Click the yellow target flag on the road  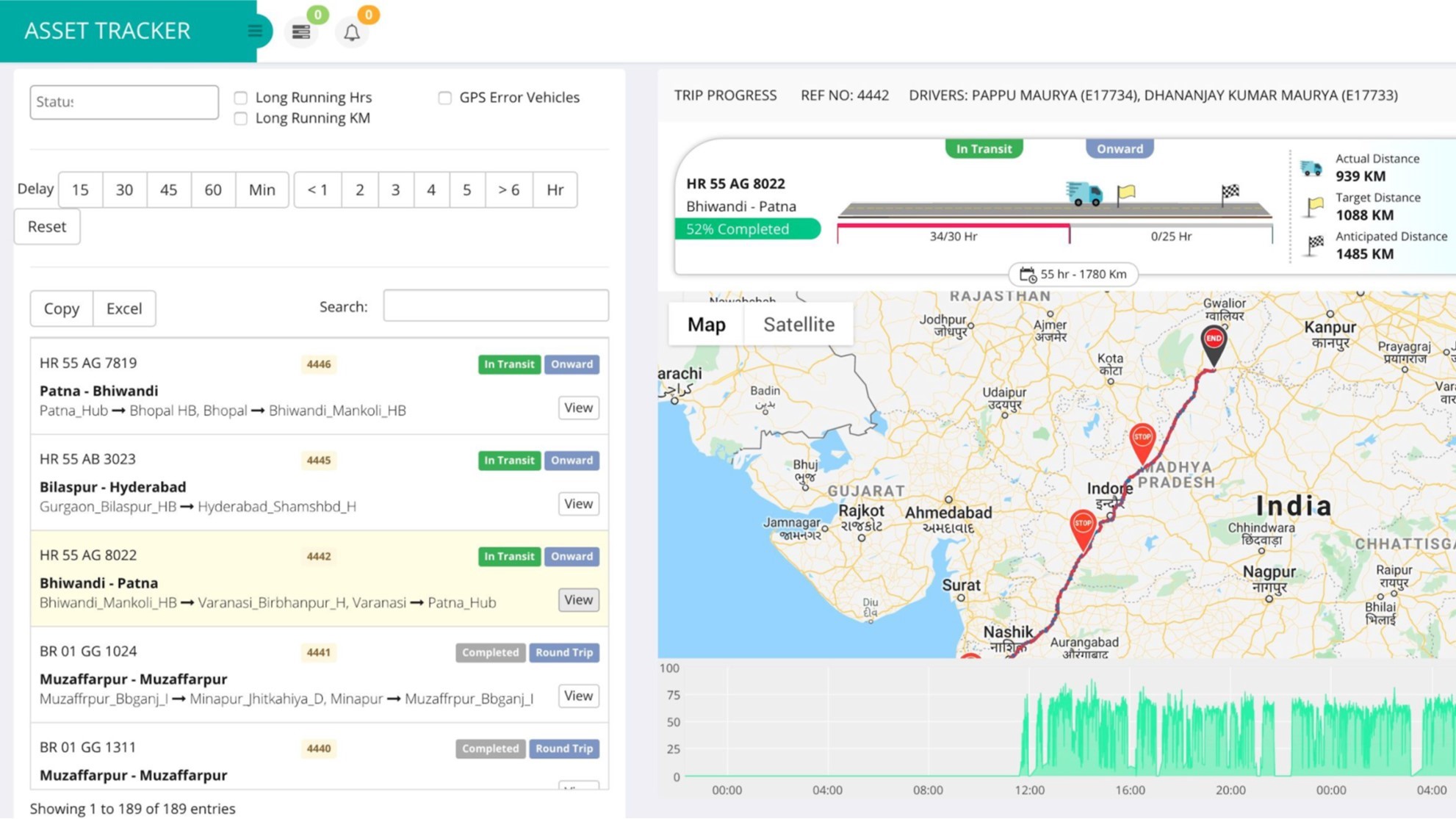coord(1125,194)
